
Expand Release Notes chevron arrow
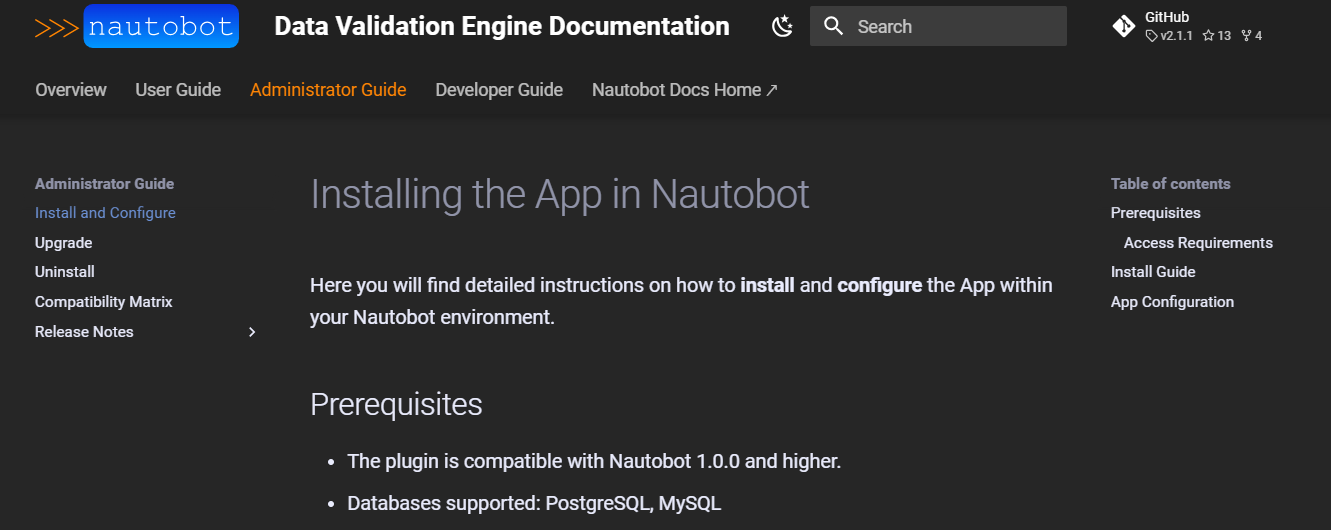252,332
